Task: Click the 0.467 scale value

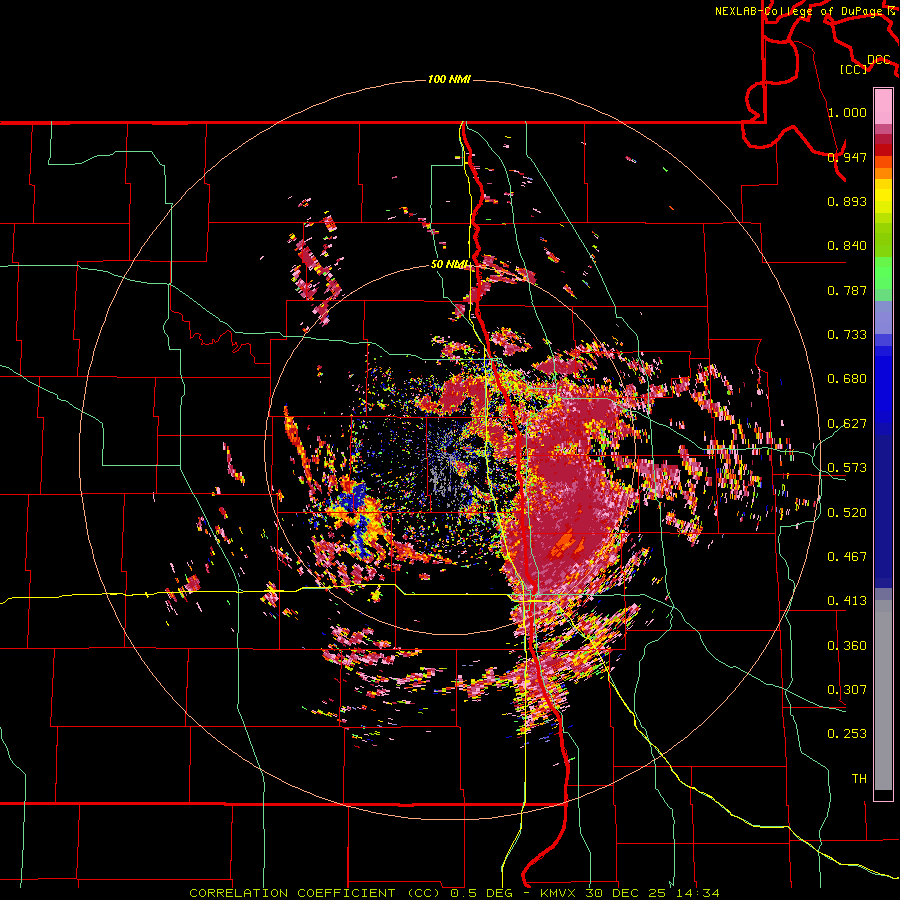Action: tap(847, 557)
